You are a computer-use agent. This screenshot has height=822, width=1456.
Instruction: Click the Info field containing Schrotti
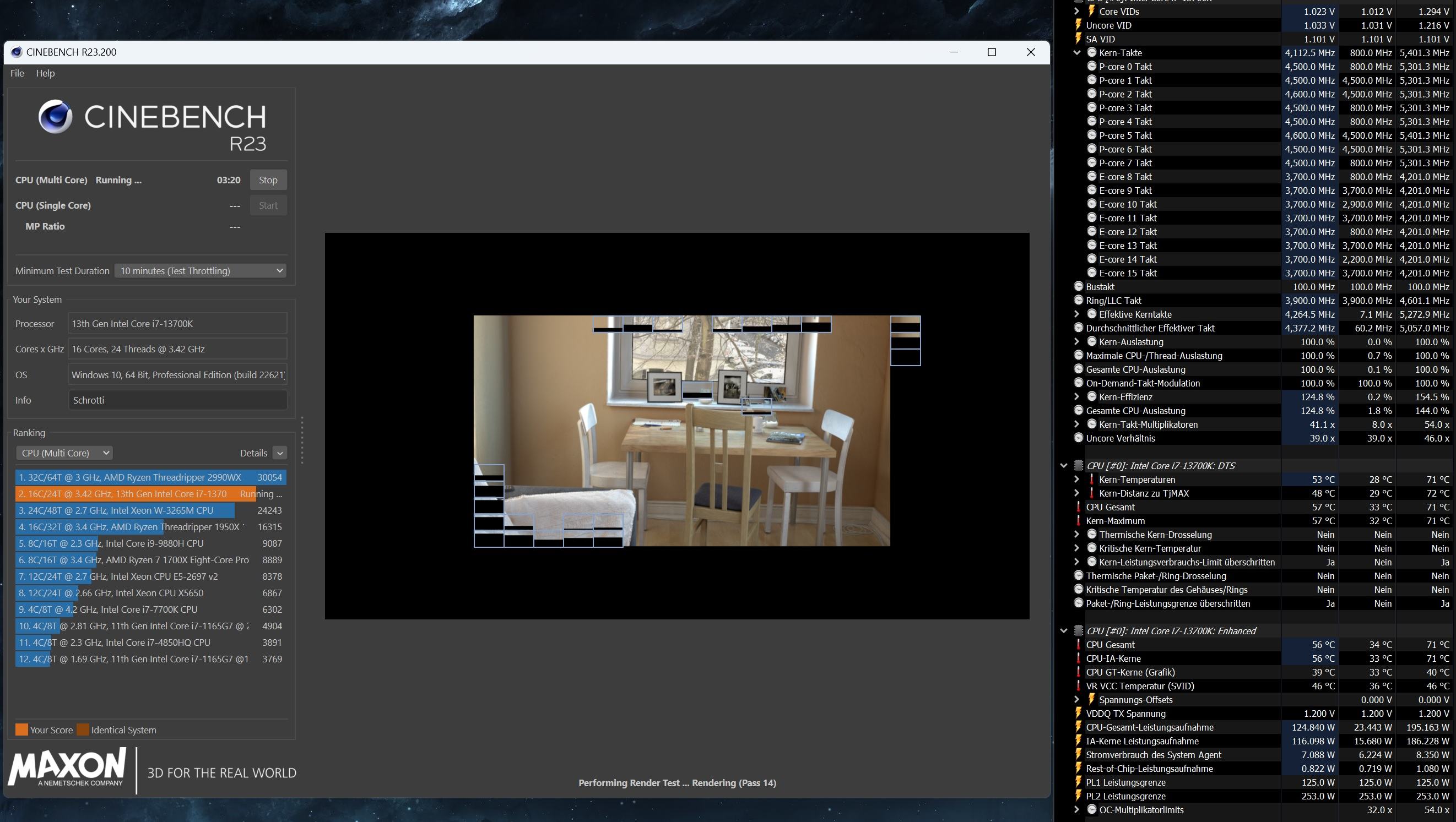[x=177, y=400]
